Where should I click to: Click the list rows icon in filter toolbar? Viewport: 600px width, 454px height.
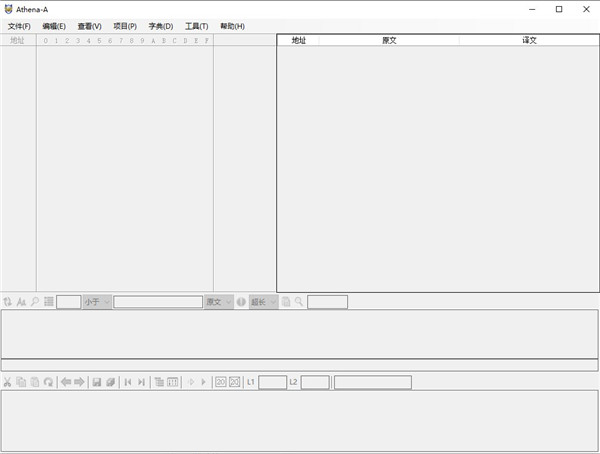(x=49, y=302)
